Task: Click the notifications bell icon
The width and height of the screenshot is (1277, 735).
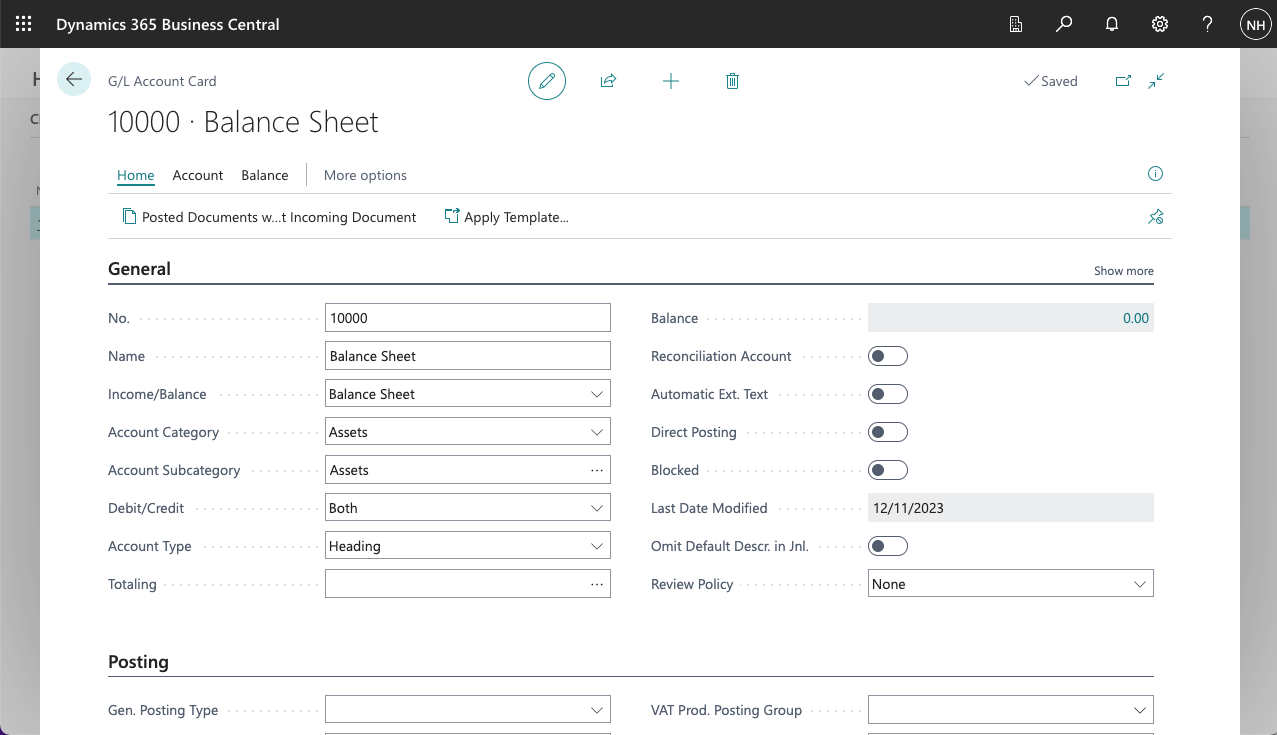Action: coord(1111,24)
